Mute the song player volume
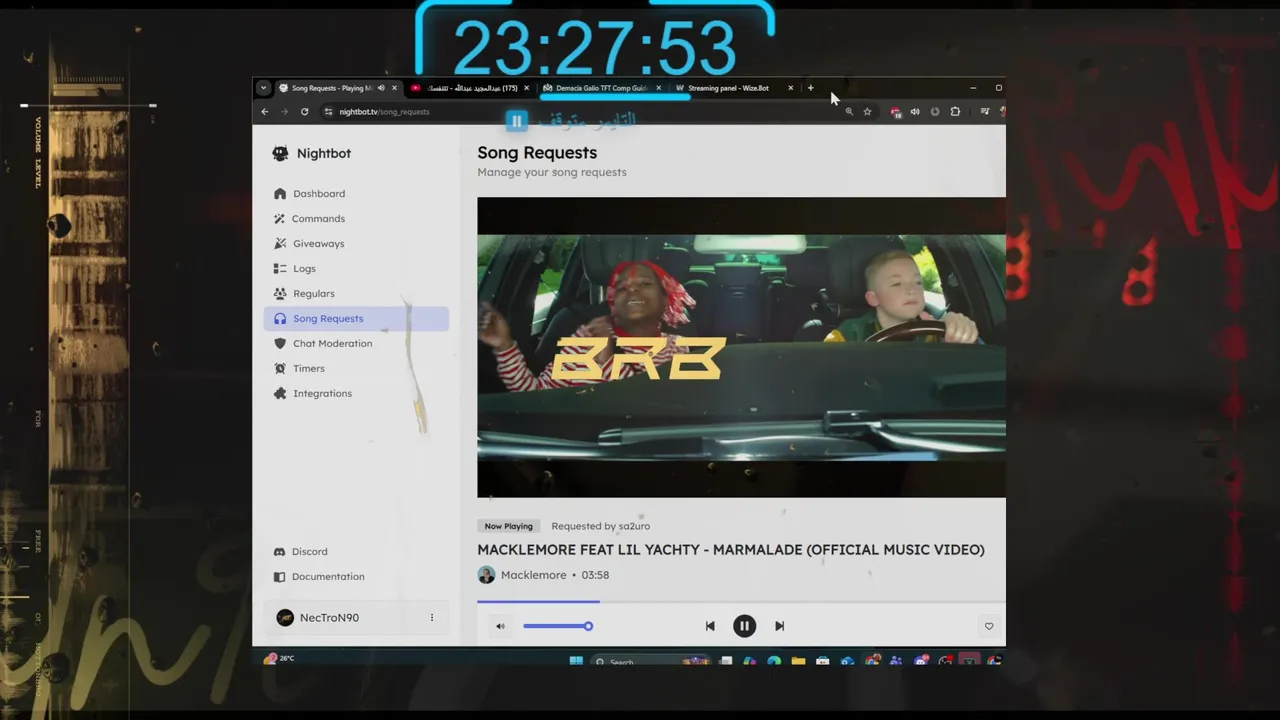The width and height of the screenshot is (1280, 720). coord(500,626)
